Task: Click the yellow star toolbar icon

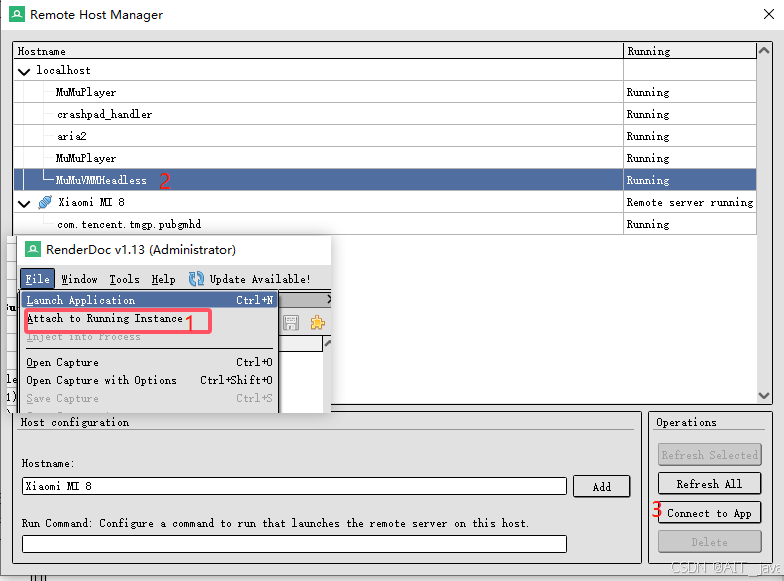Action: pos(318,322)
